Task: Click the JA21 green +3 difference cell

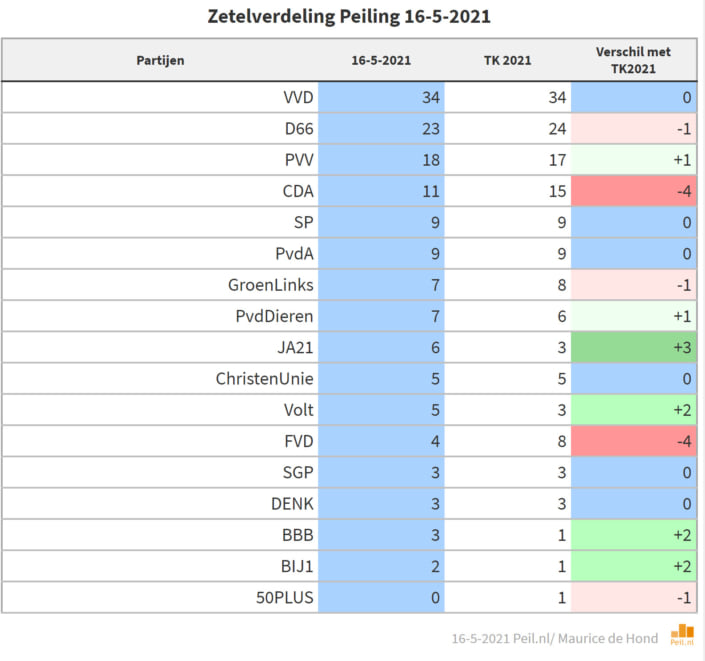Action: pos(634,347)
